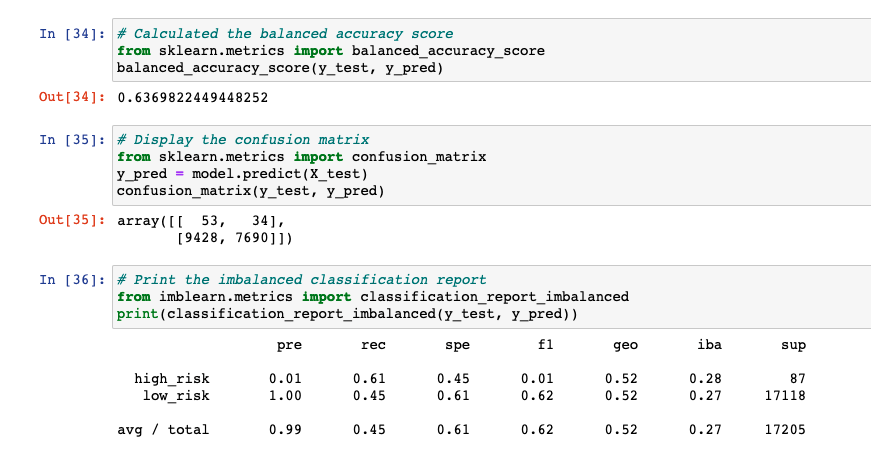871x456 pixels.
Task: Click the imblearn.metrics import line
Action: pyautogui.click(x=373, y=297)
